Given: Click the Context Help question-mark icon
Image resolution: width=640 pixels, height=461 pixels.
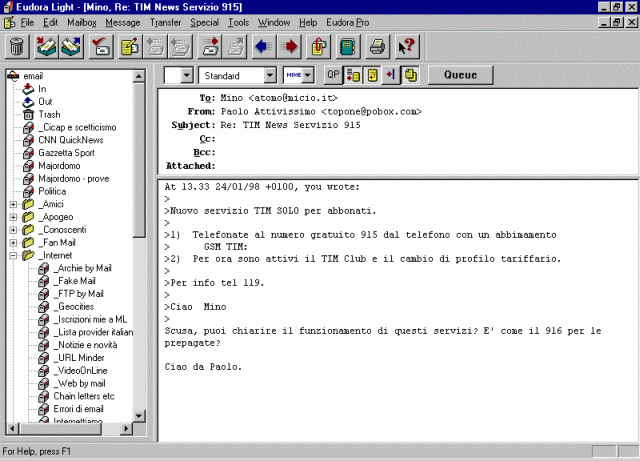Looking at the screenshot, I should (x=407, y=47).
